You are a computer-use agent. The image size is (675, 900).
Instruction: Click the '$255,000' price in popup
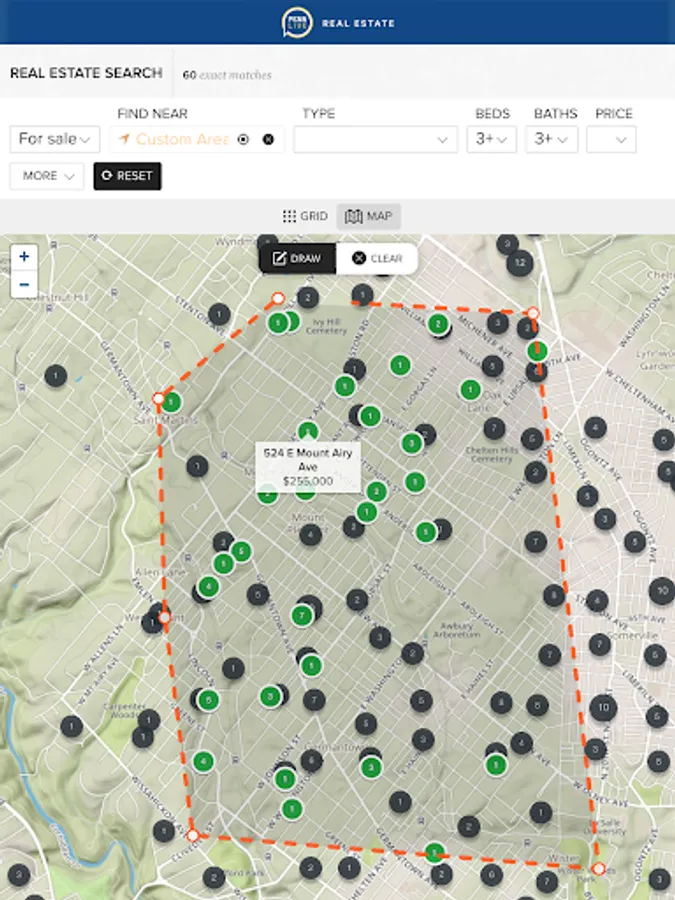(308, 481)
